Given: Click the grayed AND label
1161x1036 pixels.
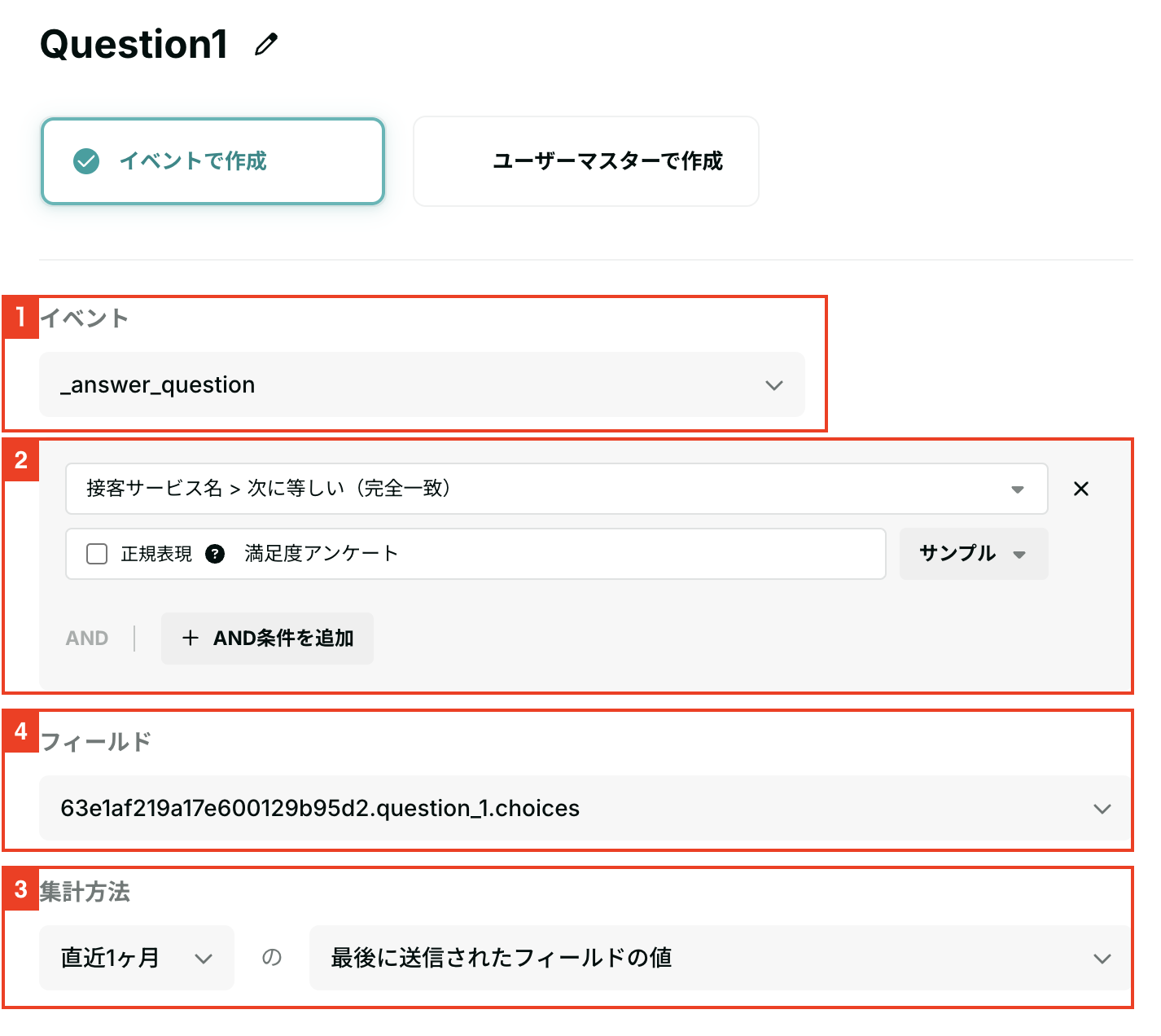Looking at the screenshot, I should pyautogui.click(x=87, y=639).
